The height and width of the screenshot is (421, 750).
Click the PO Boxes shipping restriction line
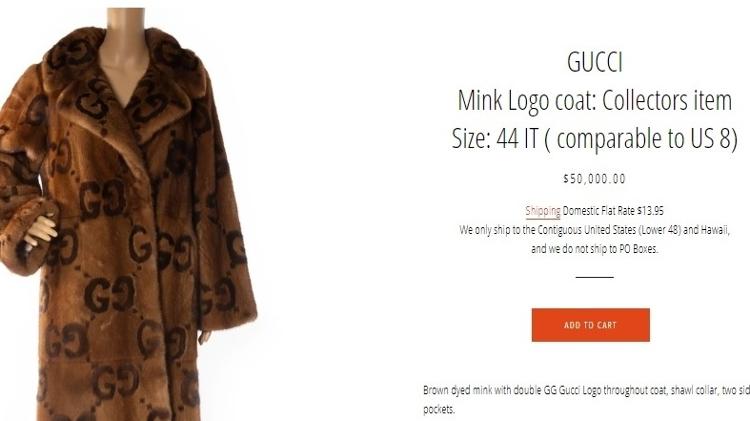tap(595, 249)
